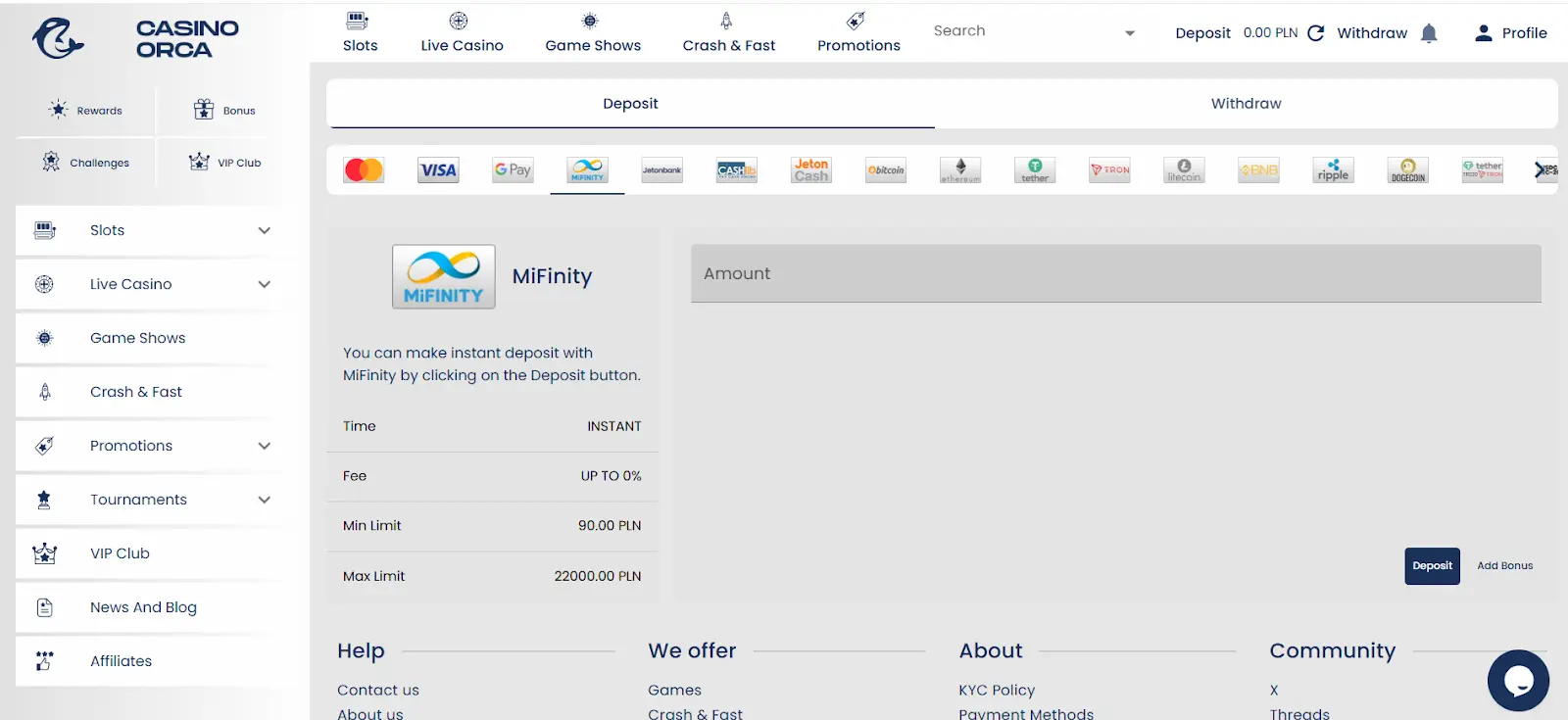
Task: Switch to the Withdraw tab
Action: (x=1246, y=104)
